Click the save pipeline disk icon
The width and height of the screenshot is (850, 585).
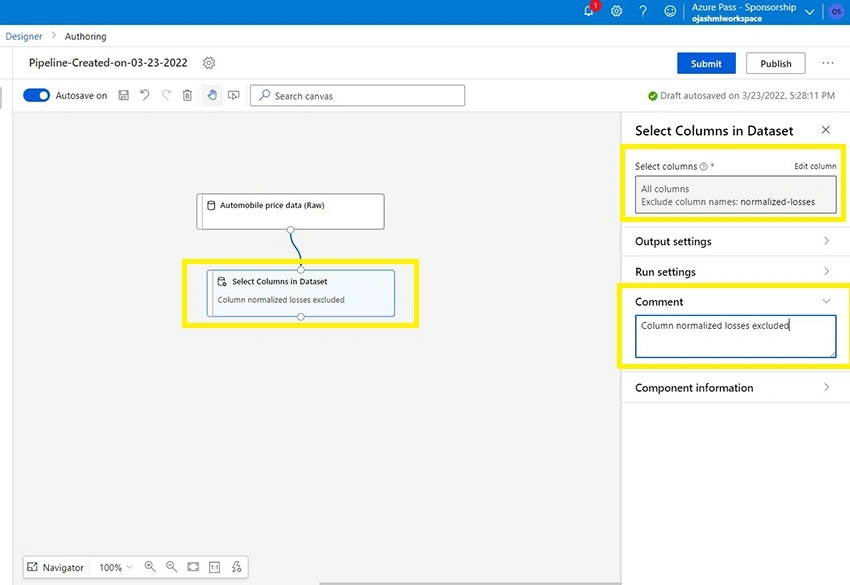point(124,95)
